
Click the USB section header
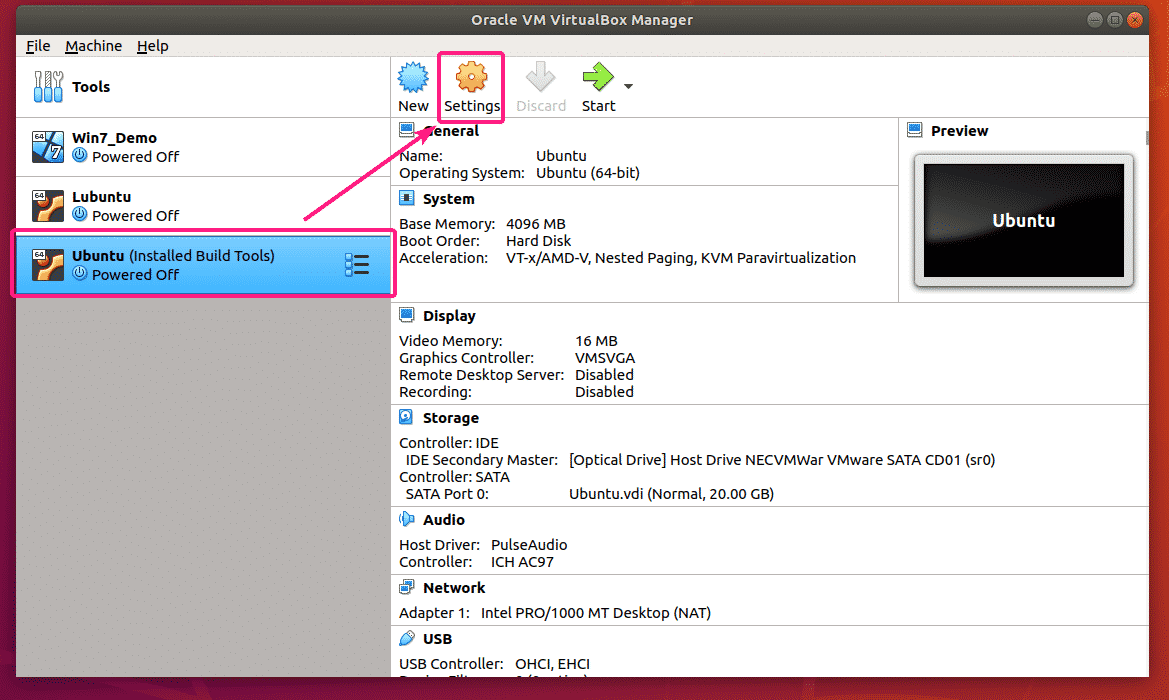437,640
